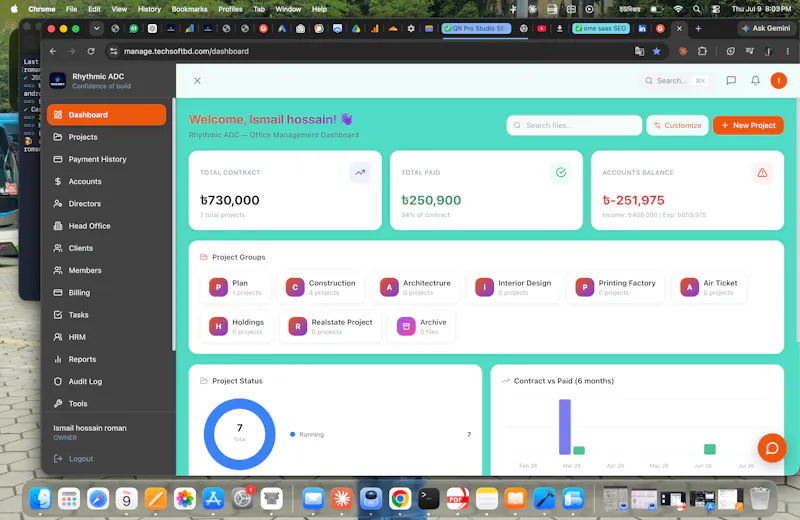Click the address bar URL
Image resolution: width=800 pixels, height=520 pixels.
tap(186, 51)
